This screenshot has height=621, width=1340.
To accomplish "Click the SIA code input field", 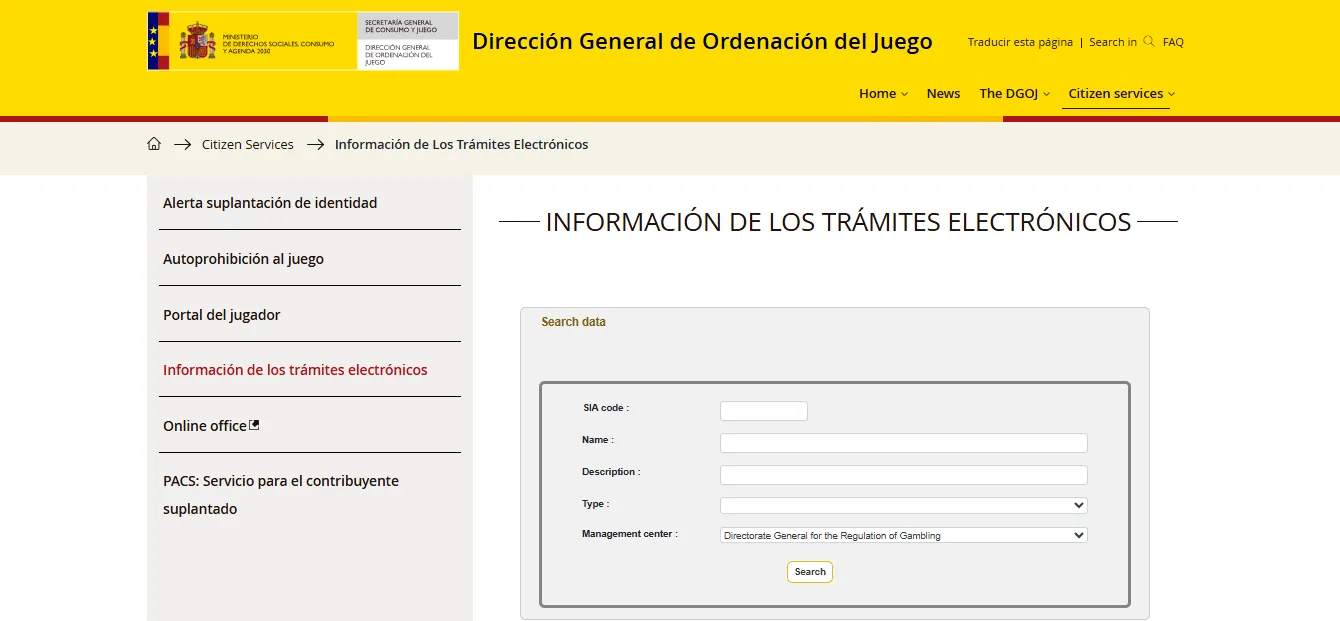I will [763, 410].
